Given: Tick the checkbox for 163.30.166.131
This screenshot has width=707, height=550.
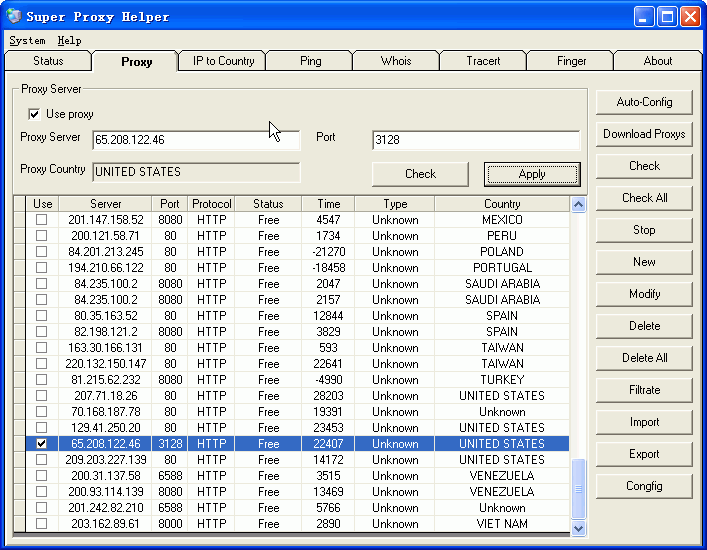Looking at the screenshot, I should coord(41,348).
